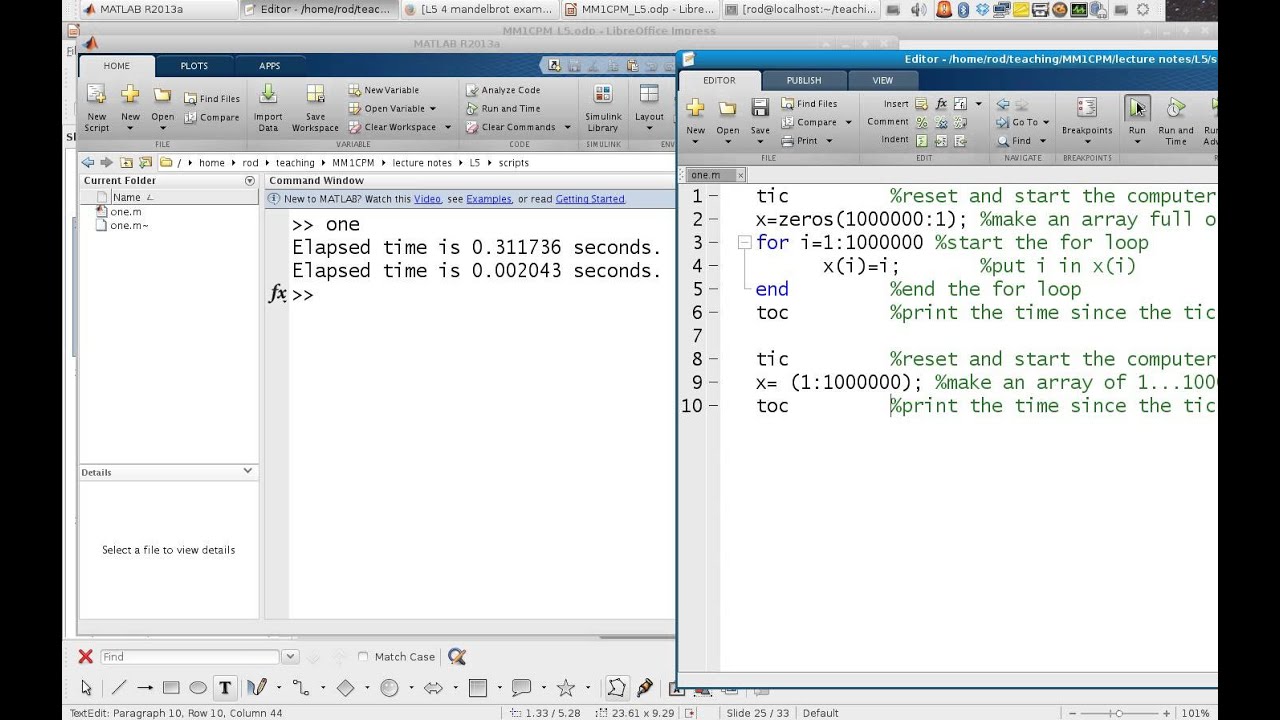Click browse for folder icon in path bar
The width and height of the screenshot is (1280, 720).
pyautogui.click(x=146, y=162)
